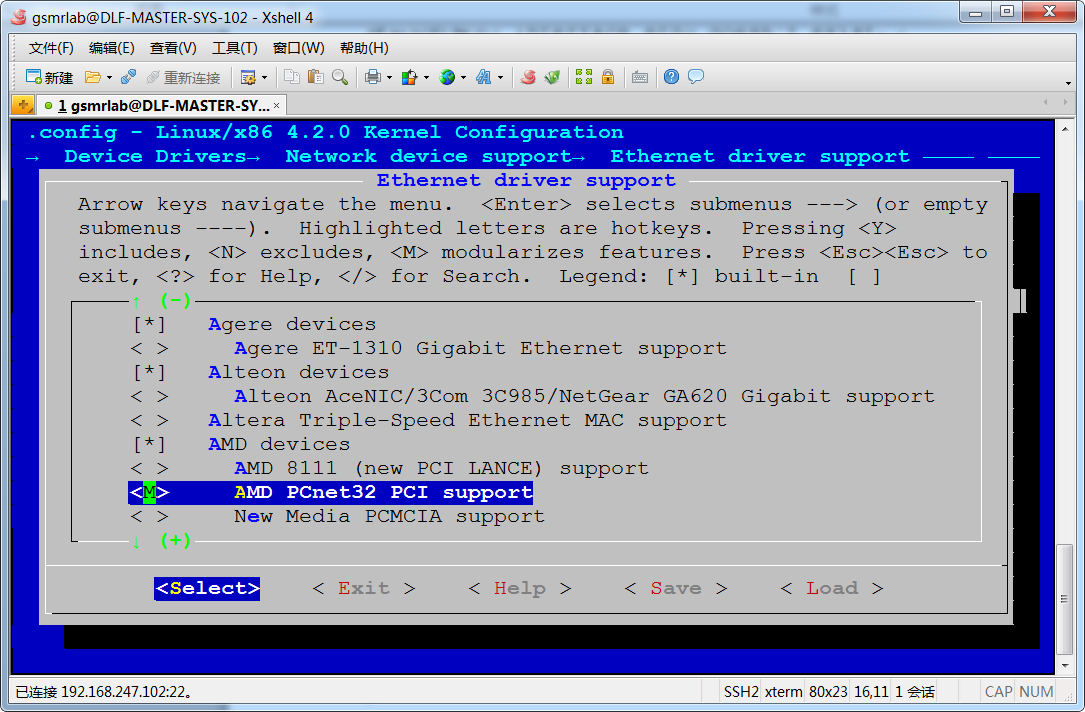
Task: Click the terminal scrollbar thumb
Action: pos(1064,599)
